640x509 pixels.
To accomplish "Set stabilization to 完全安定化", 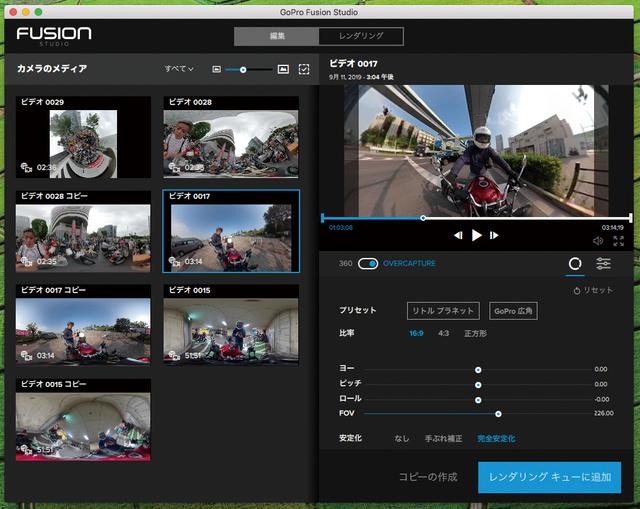I will (x=496, y=438).
